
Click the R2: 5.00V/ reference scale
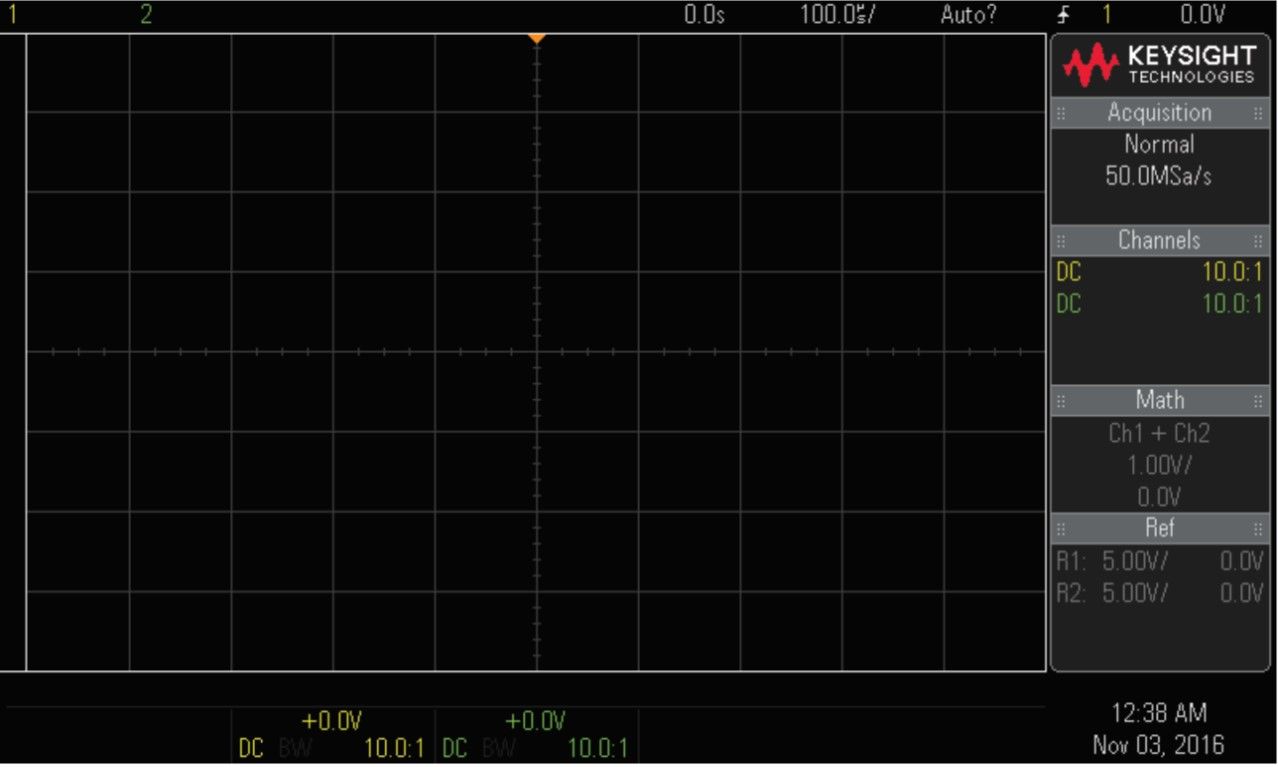(1111, 593)
